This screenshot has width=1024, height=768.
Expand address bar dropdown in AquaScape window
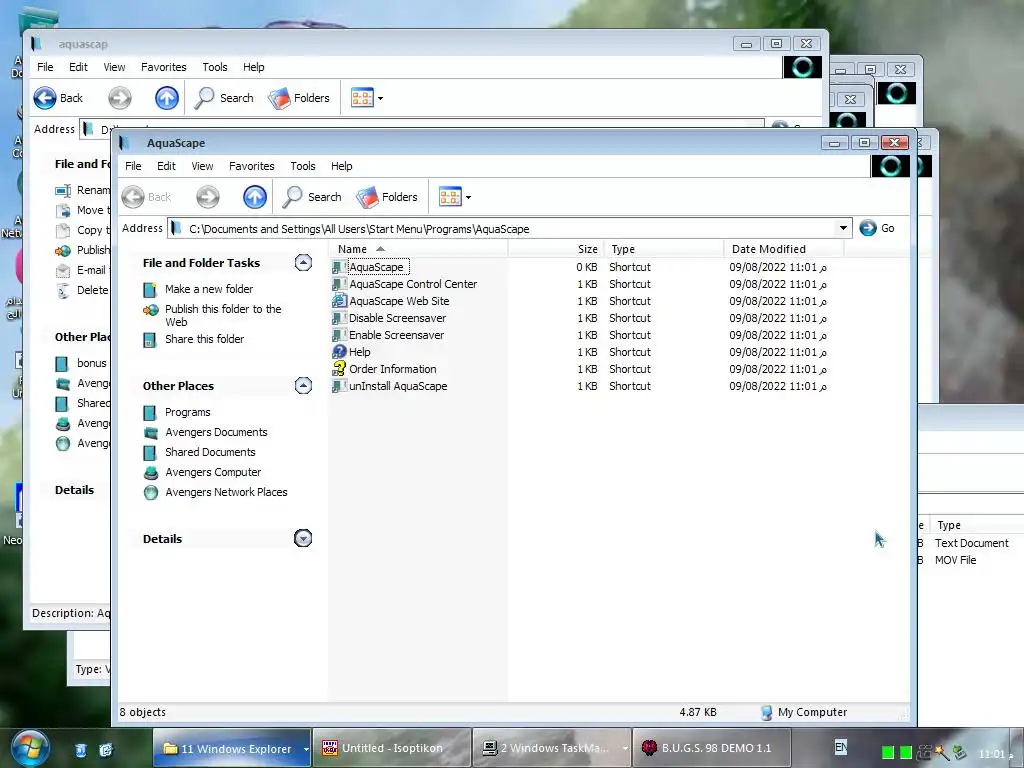tap(843, 228)
